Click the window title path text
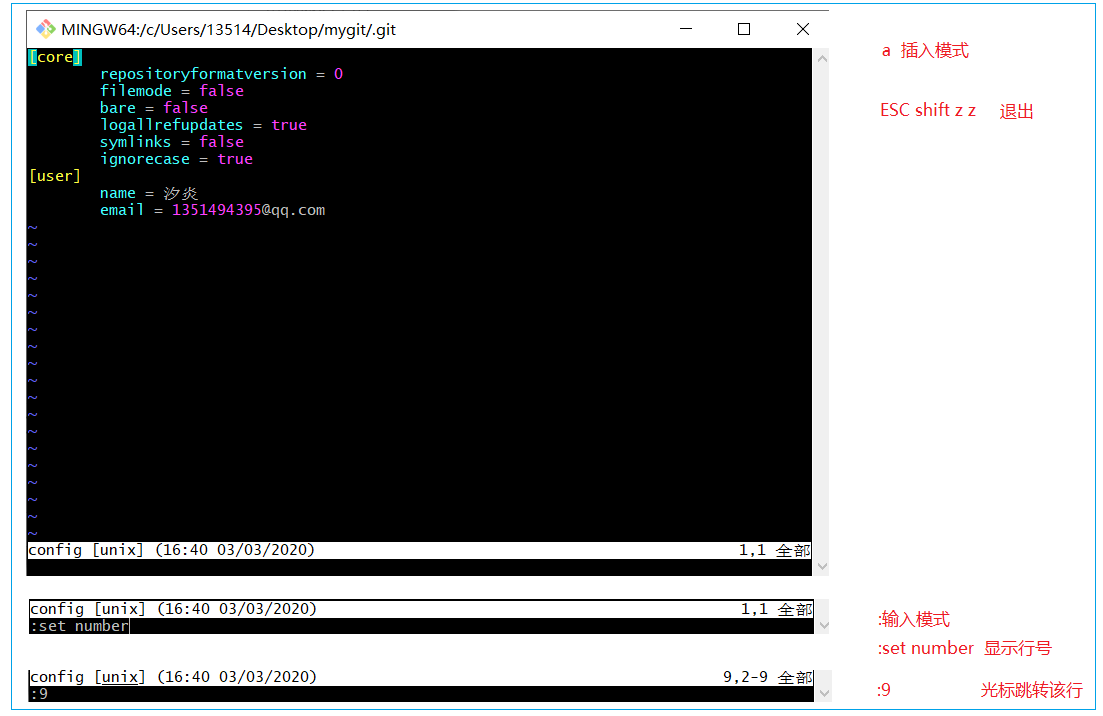The image size is (1103, 716). pos(228,30)
